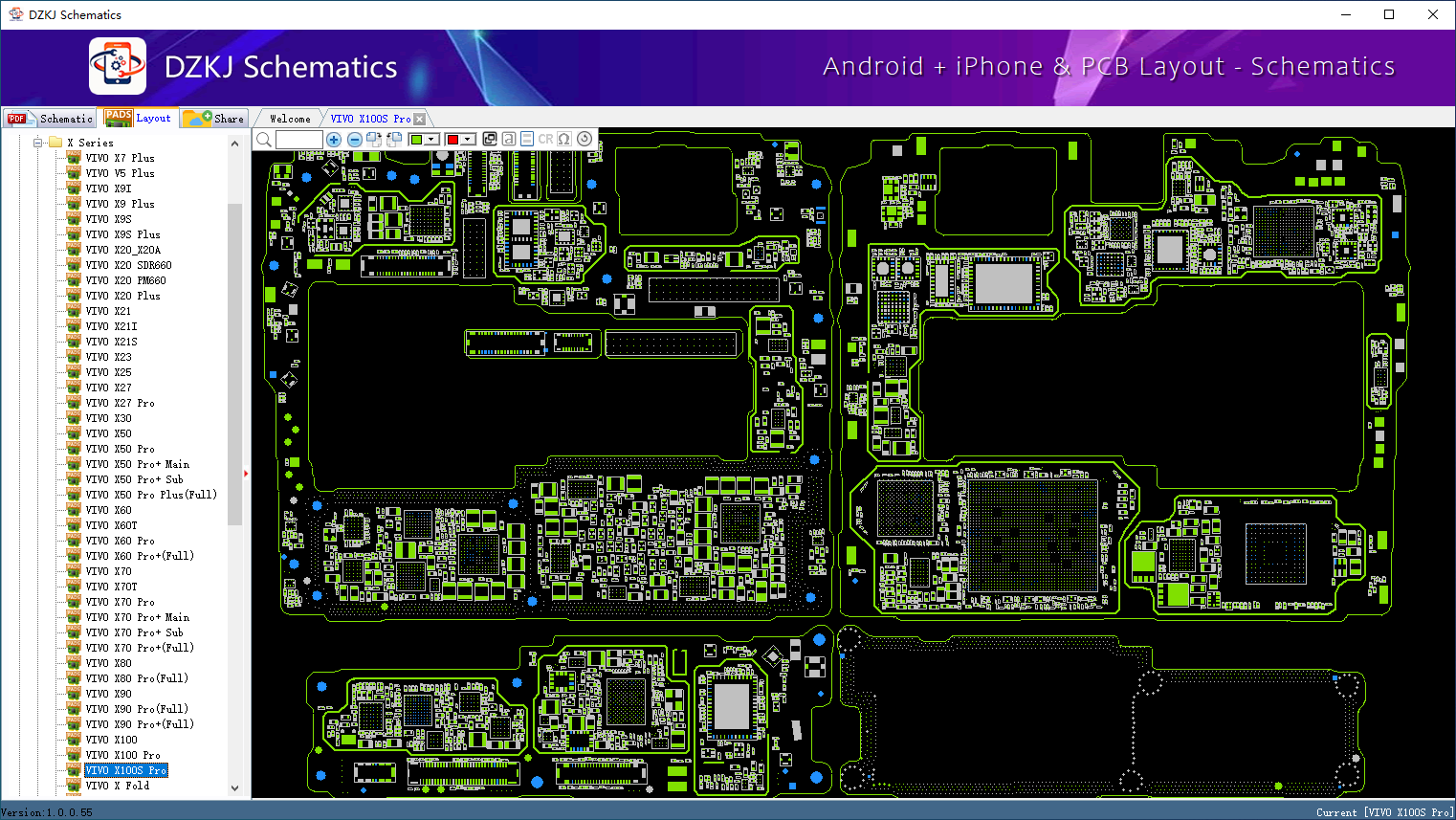Click the tree scrollbar down arrow
This screenshot has width=1456, height=820.
(x=235, y=788)
